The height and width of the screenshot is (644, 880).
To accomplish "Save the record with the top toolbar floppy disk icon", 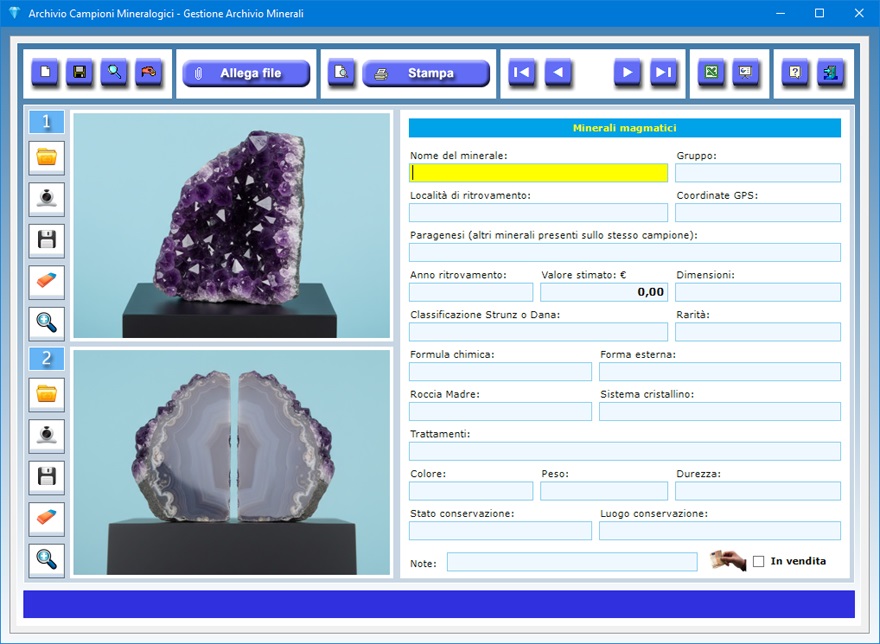I will 80,73.
